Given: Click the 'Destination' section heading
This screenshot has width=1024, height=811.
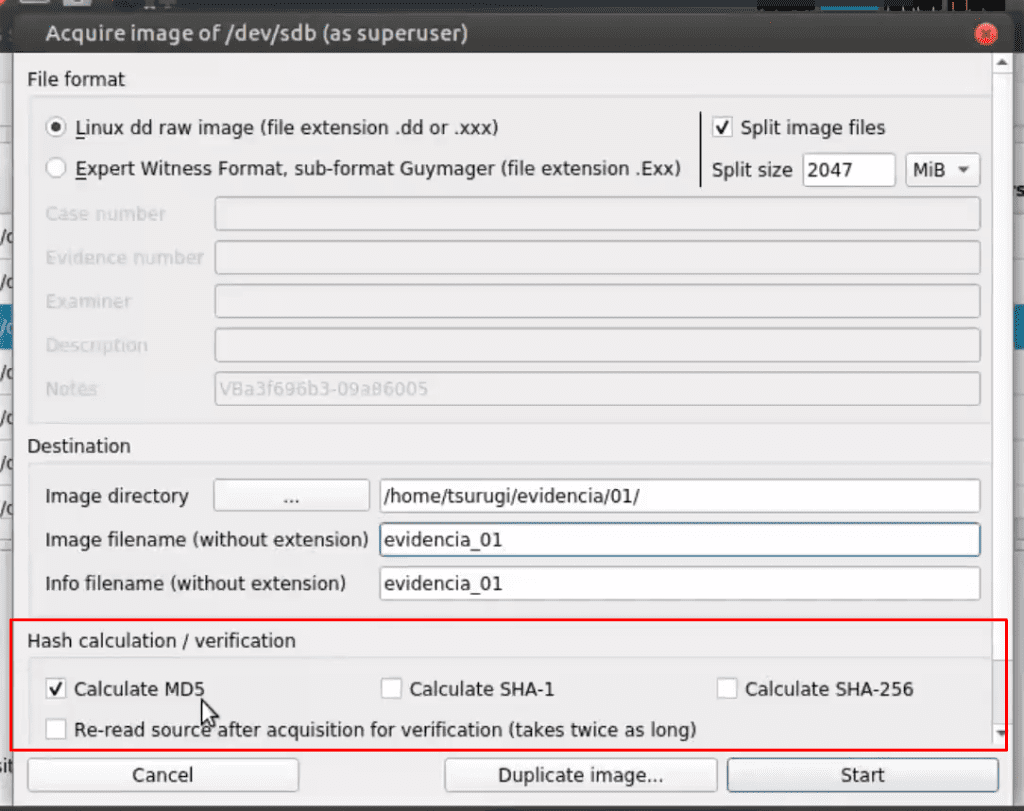Looking at the screenshot, I should pyautogui.click(x=79, y=446).
